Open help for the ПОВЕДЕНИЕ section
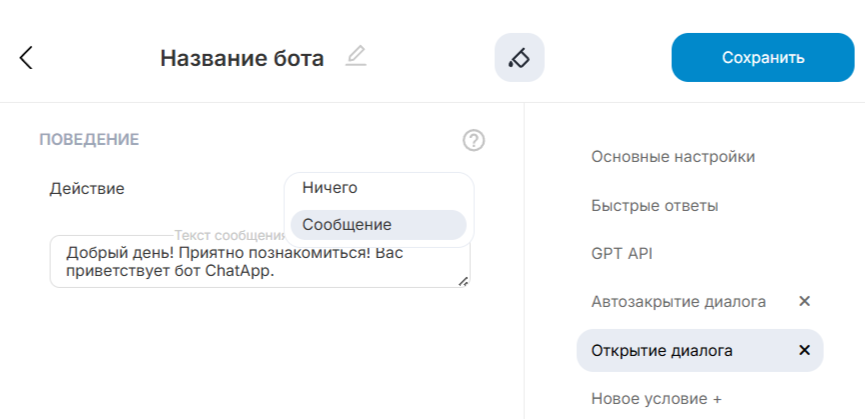 [474, 140]
